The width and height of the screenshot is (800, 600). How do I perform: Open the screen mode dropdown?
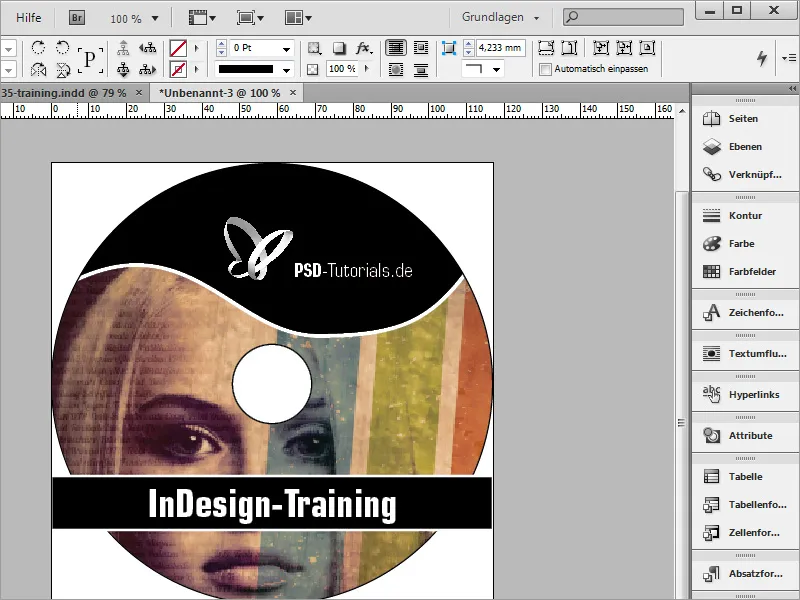(250, 18)
